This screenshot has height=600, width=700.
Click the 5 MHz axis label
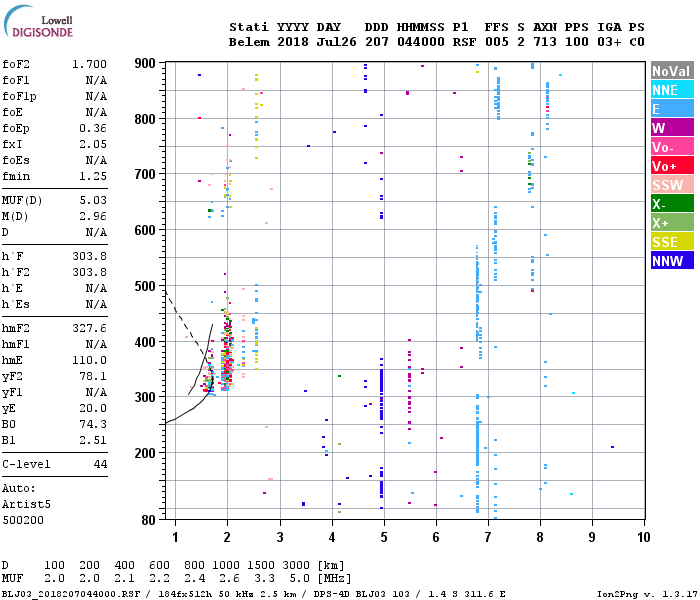[x=384, y=537]
